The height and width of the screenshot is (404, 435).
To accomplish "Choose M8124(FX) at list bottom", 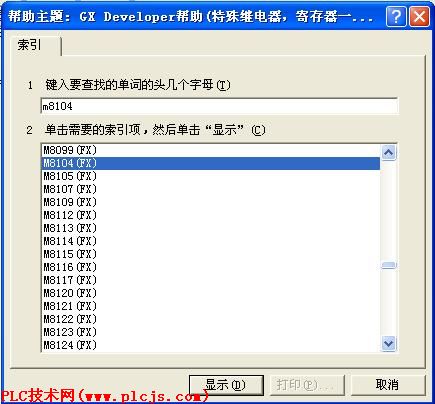I will [x=211, y=345].
